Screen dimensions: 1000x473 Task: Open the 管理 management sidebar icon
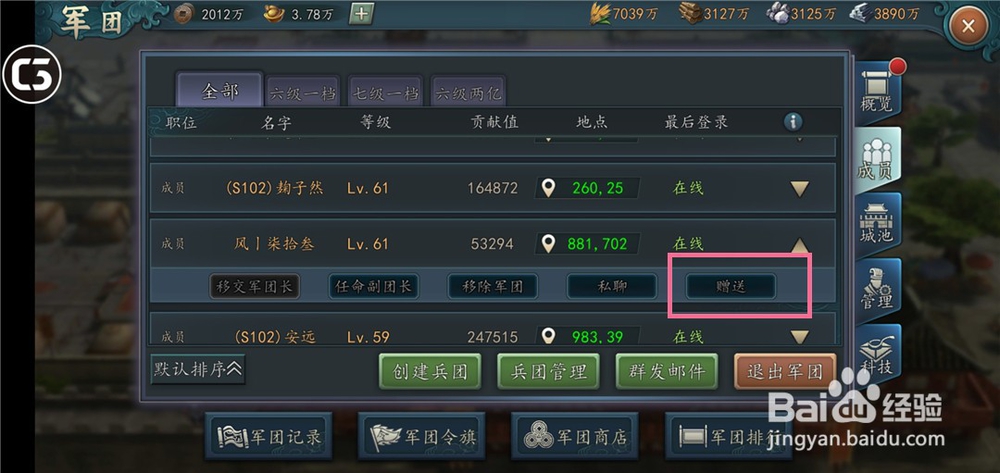pos(877,289)
